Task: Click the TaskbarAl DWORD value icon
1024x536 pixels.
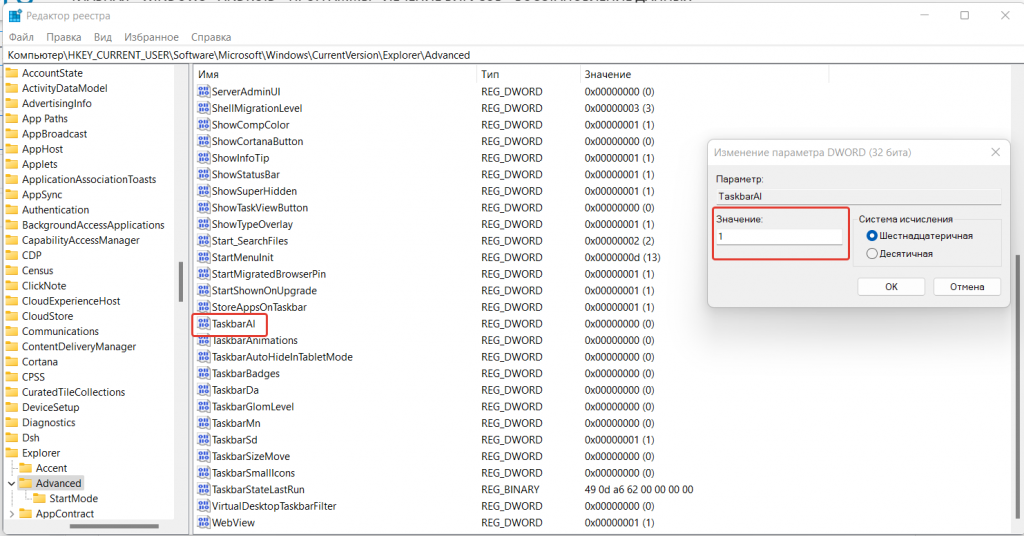Action: pos(204,324)
